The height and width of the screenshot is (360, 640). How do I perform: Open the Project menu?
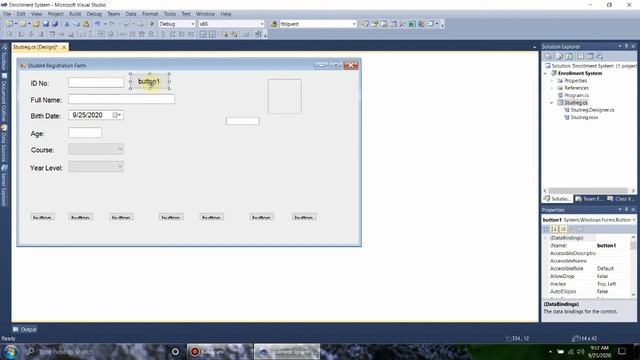(56, 14)
